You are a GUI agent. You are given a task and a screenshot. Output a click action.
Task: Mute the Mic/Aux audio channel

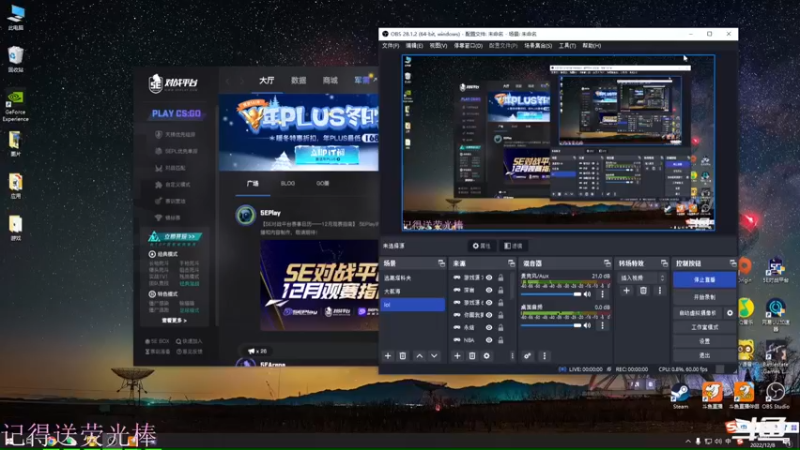pos(587,294)
